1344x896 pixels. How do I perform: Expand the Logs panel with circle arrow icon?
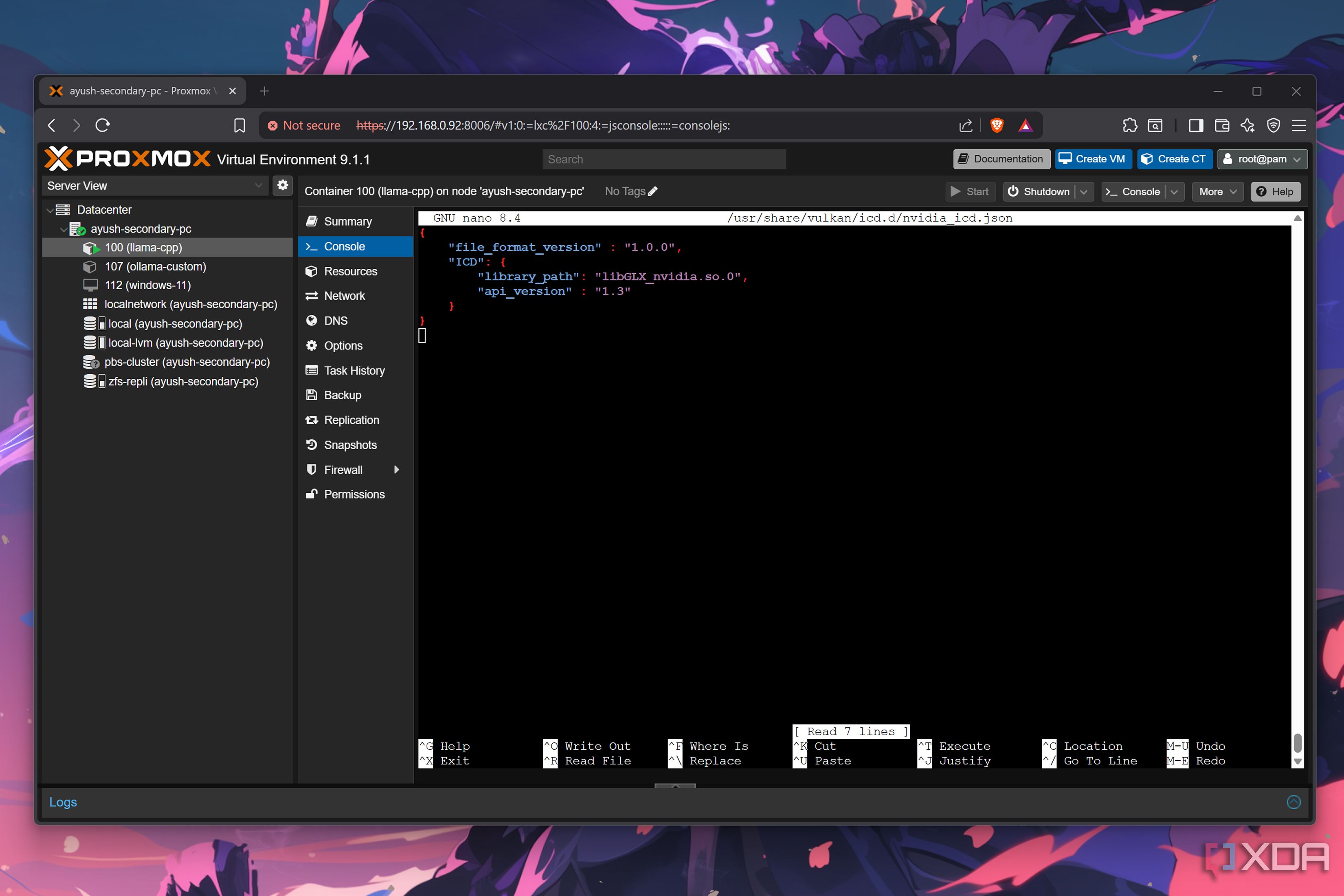[x=1294, y=802]
